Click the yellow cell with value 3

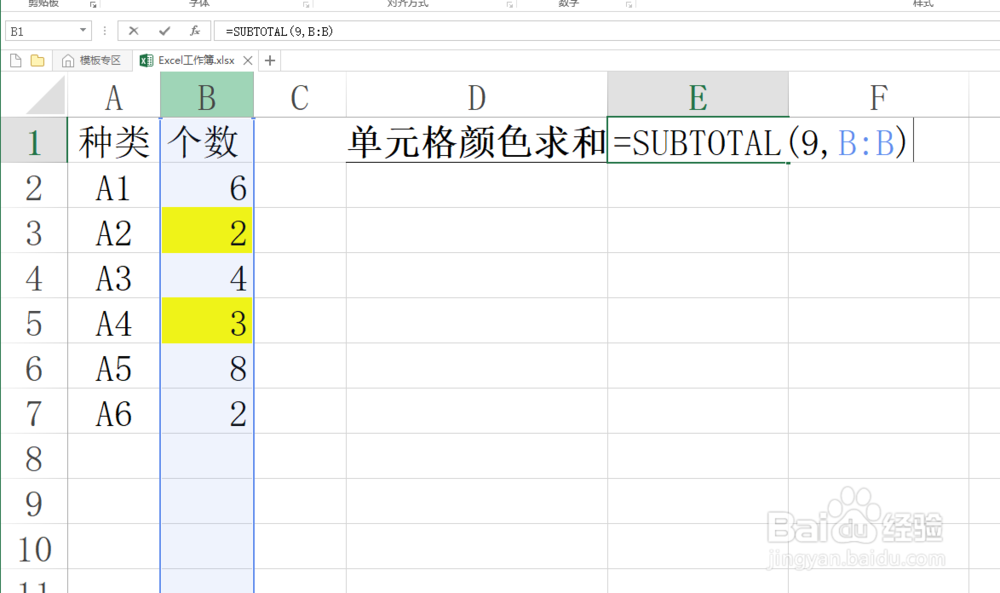pyautogui.click(x=207, y=321)
